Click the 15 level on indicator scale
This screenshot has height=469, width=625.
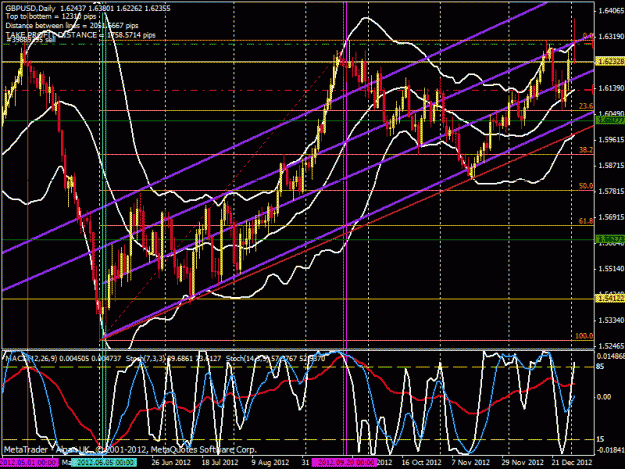[601, 439]
